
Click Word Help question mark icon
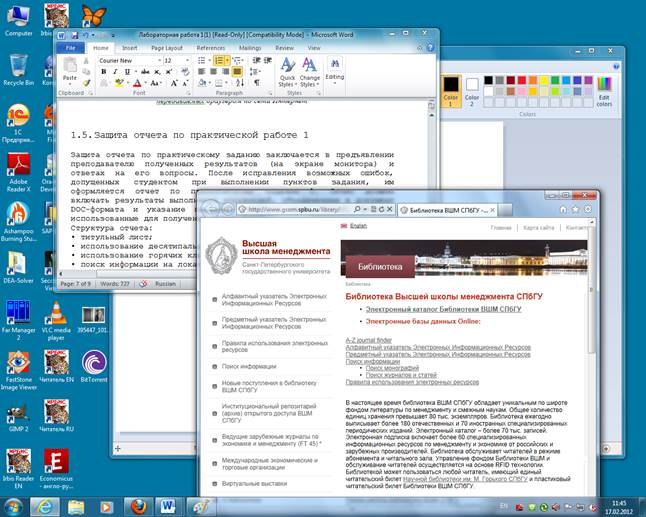(x=431, y=48)
